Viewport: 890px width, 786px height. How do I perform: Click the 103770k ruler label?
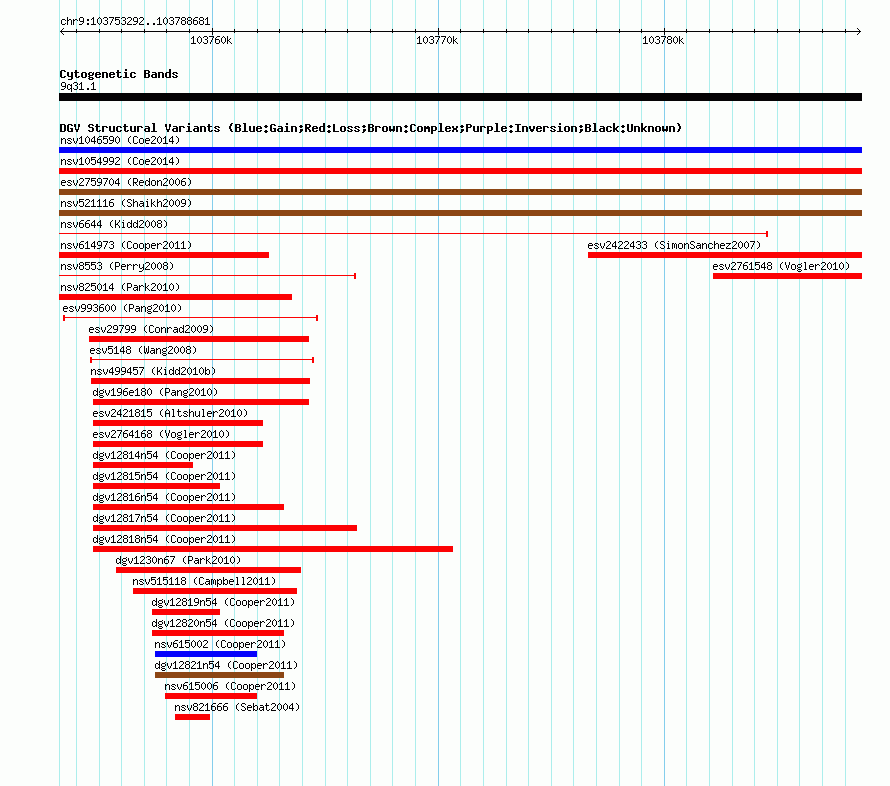(436, 40)
